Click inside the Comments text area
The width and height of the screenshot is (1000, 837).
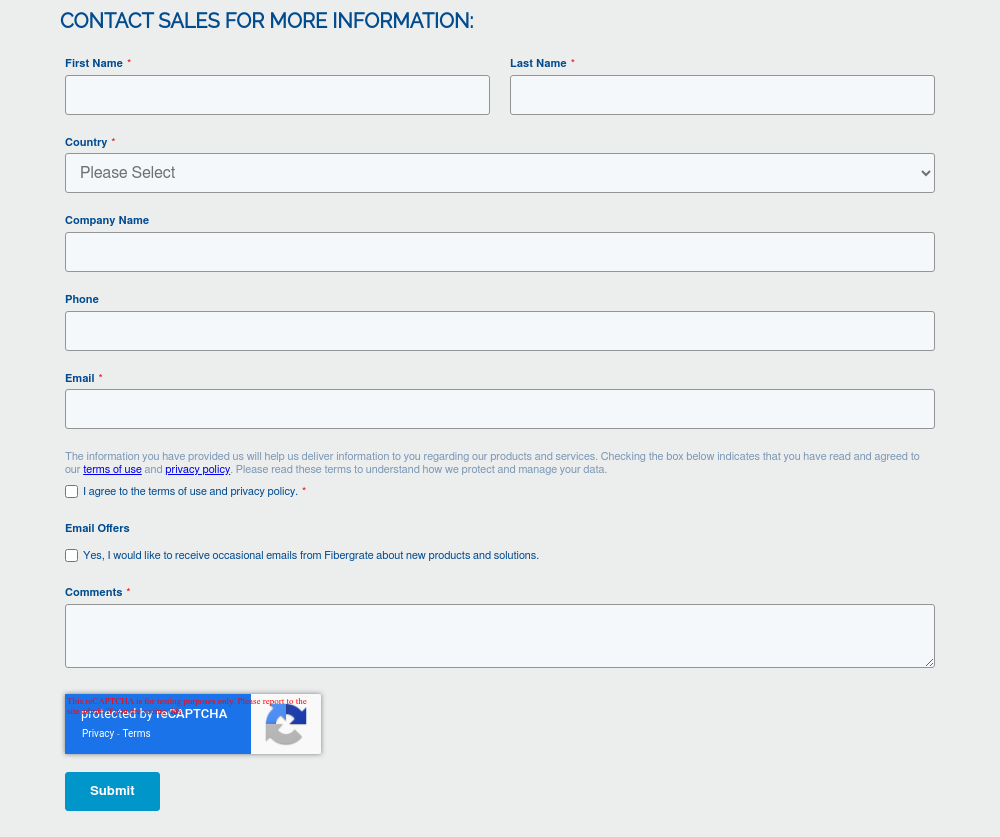pos(500,636)
